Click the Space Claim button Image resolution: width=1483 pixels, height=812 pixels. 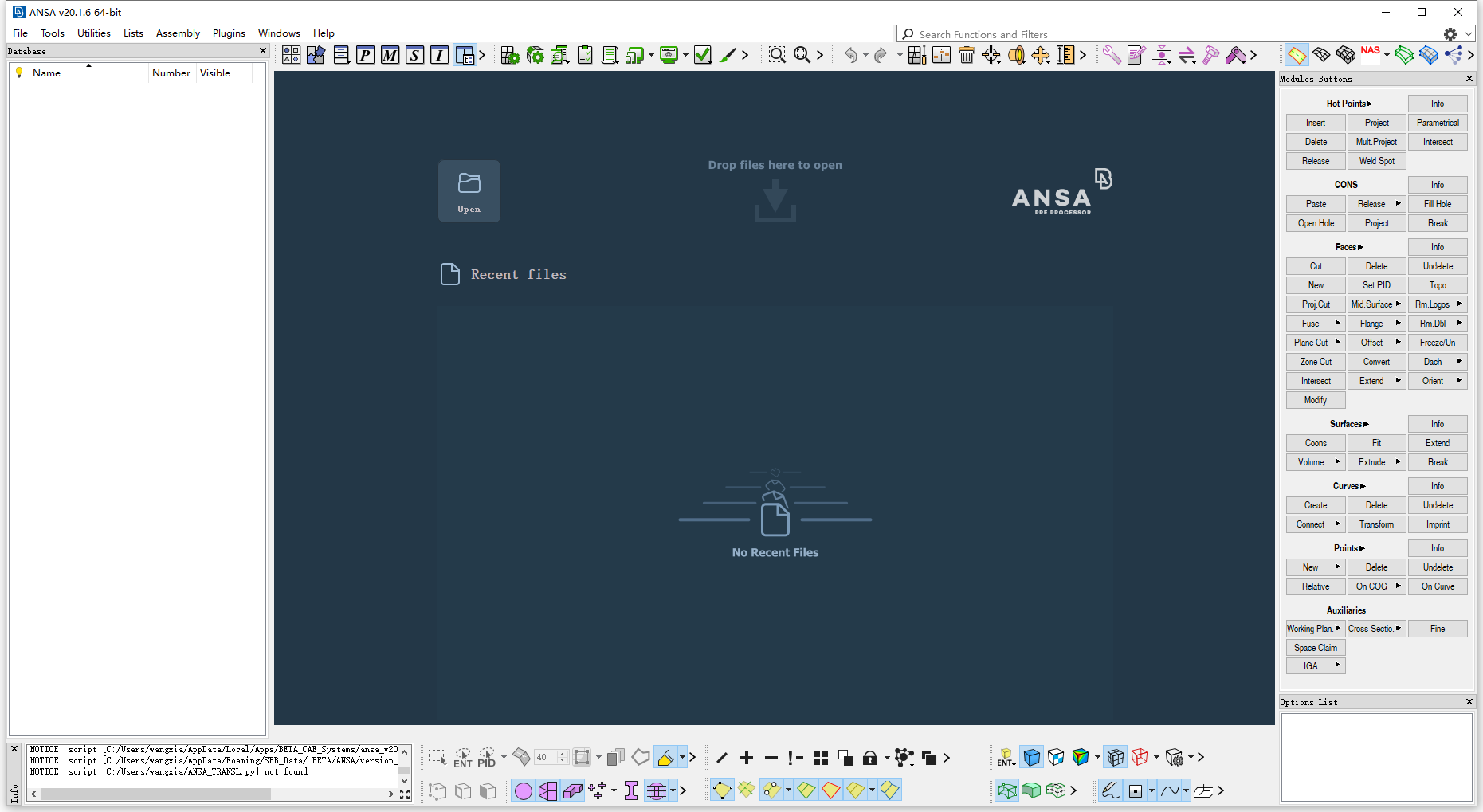1316,648
